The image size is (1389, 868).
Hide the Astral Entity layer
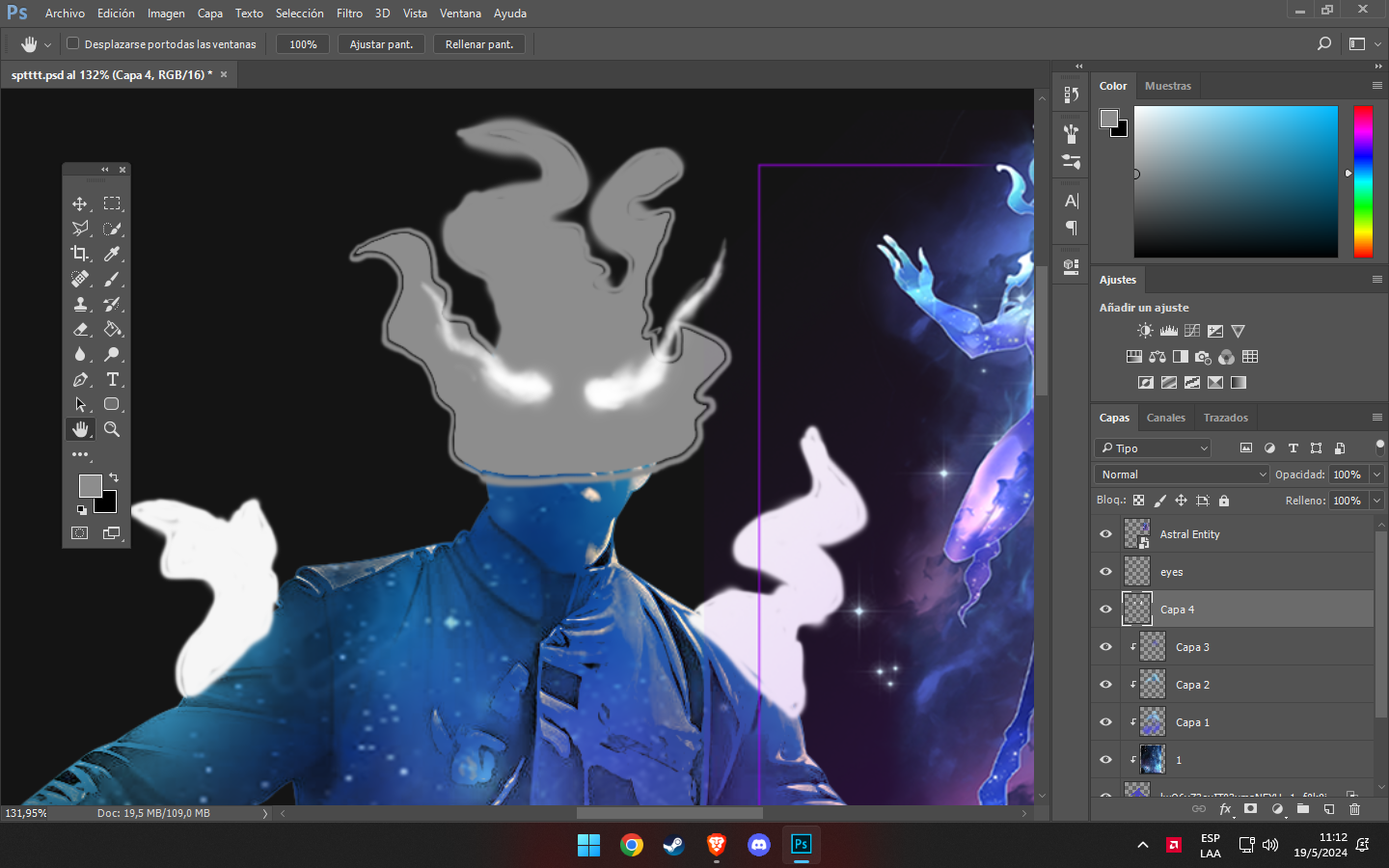[1106, 533]
